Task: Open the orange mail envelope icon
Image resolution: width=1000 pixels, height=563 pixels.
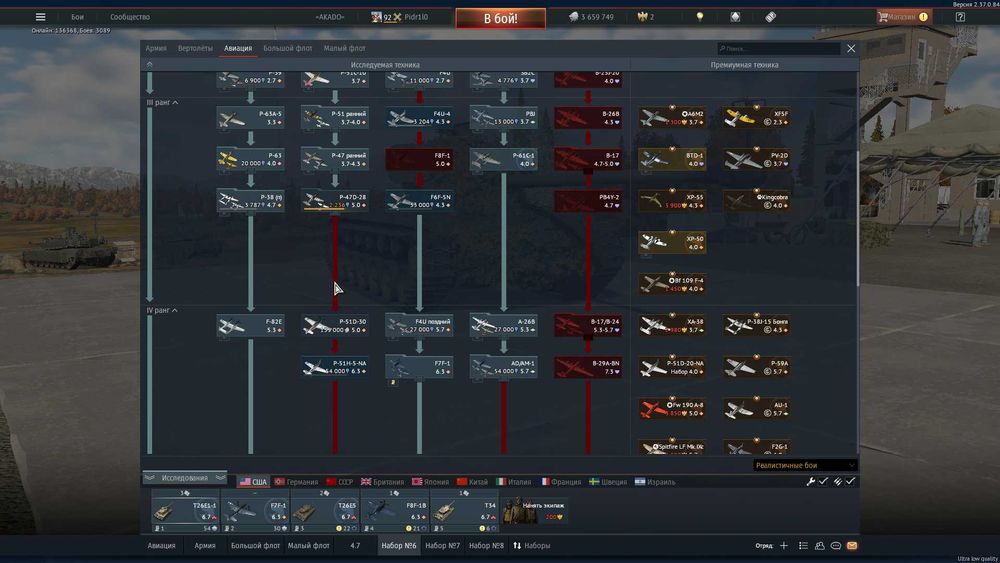Action: (852, 546)
